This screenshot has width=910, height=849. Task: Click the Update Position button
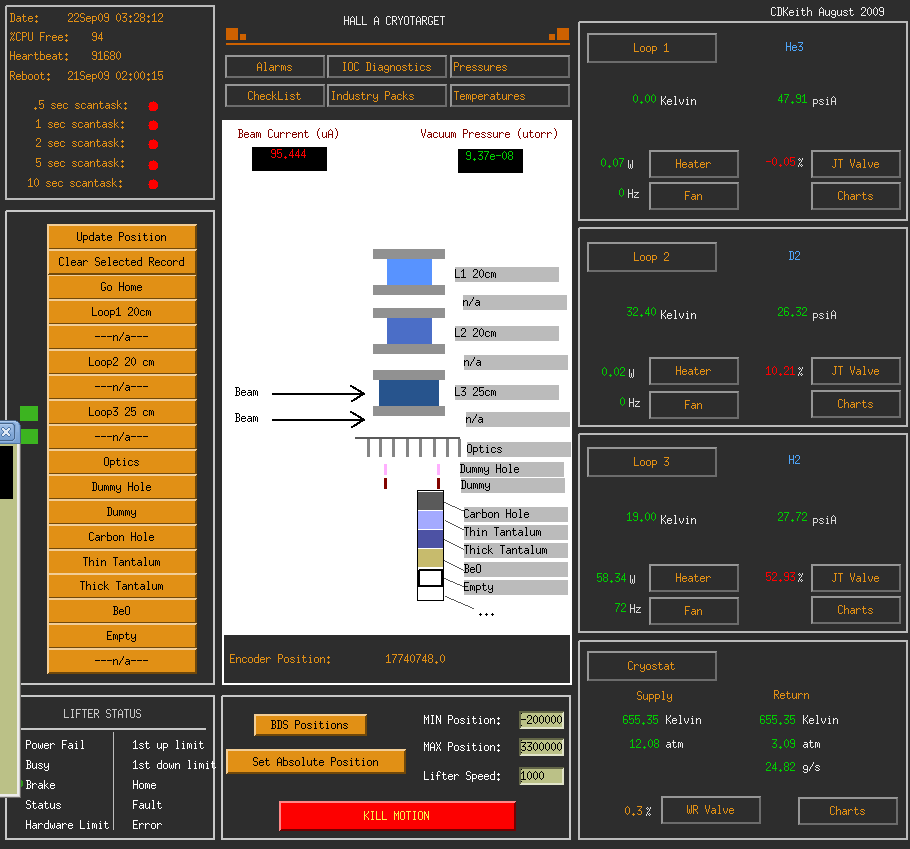point(122,237)
